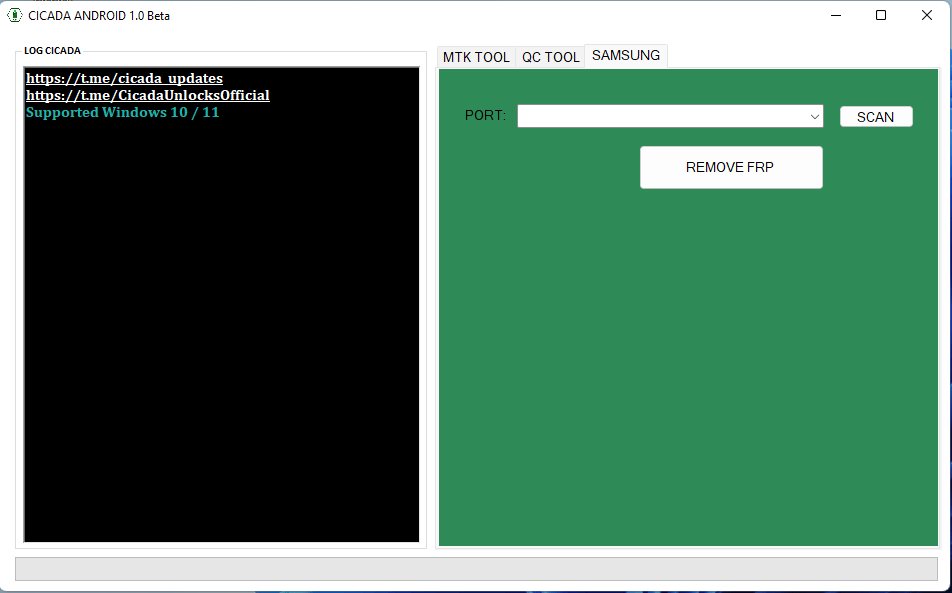The width and height of the screenshot is (952, 593).
Task: Minimize the Cicada Android window
Action: (x=835, y=15)
